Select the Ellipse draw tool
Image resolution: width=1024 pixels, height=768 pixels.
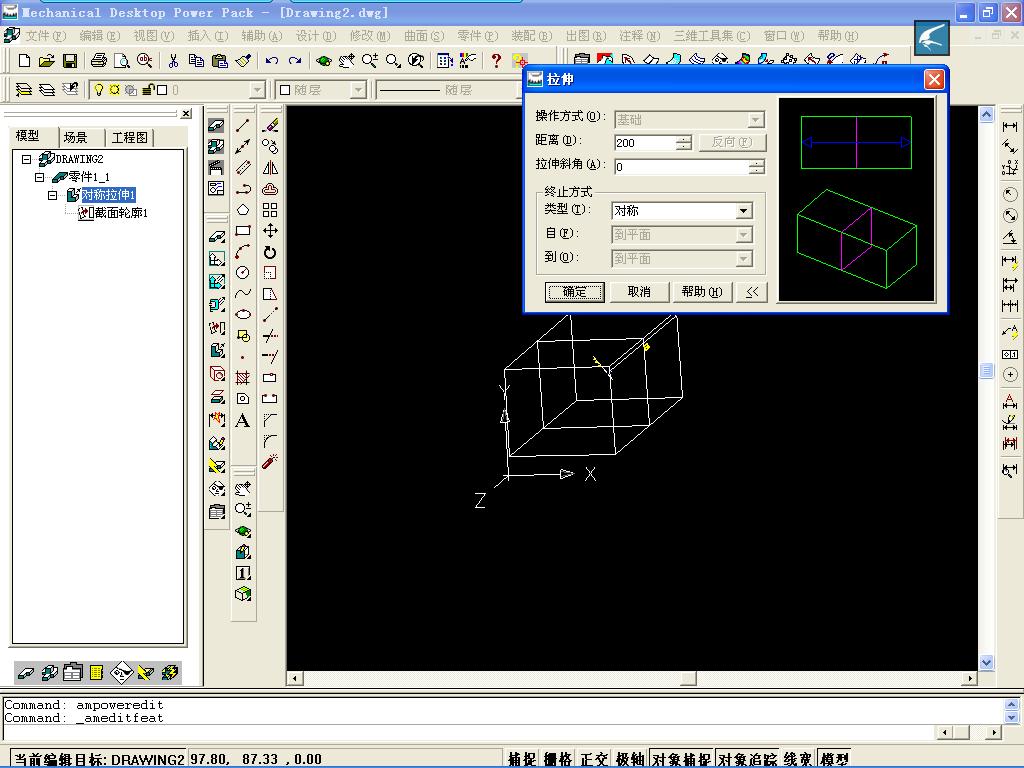coord(243,315)
